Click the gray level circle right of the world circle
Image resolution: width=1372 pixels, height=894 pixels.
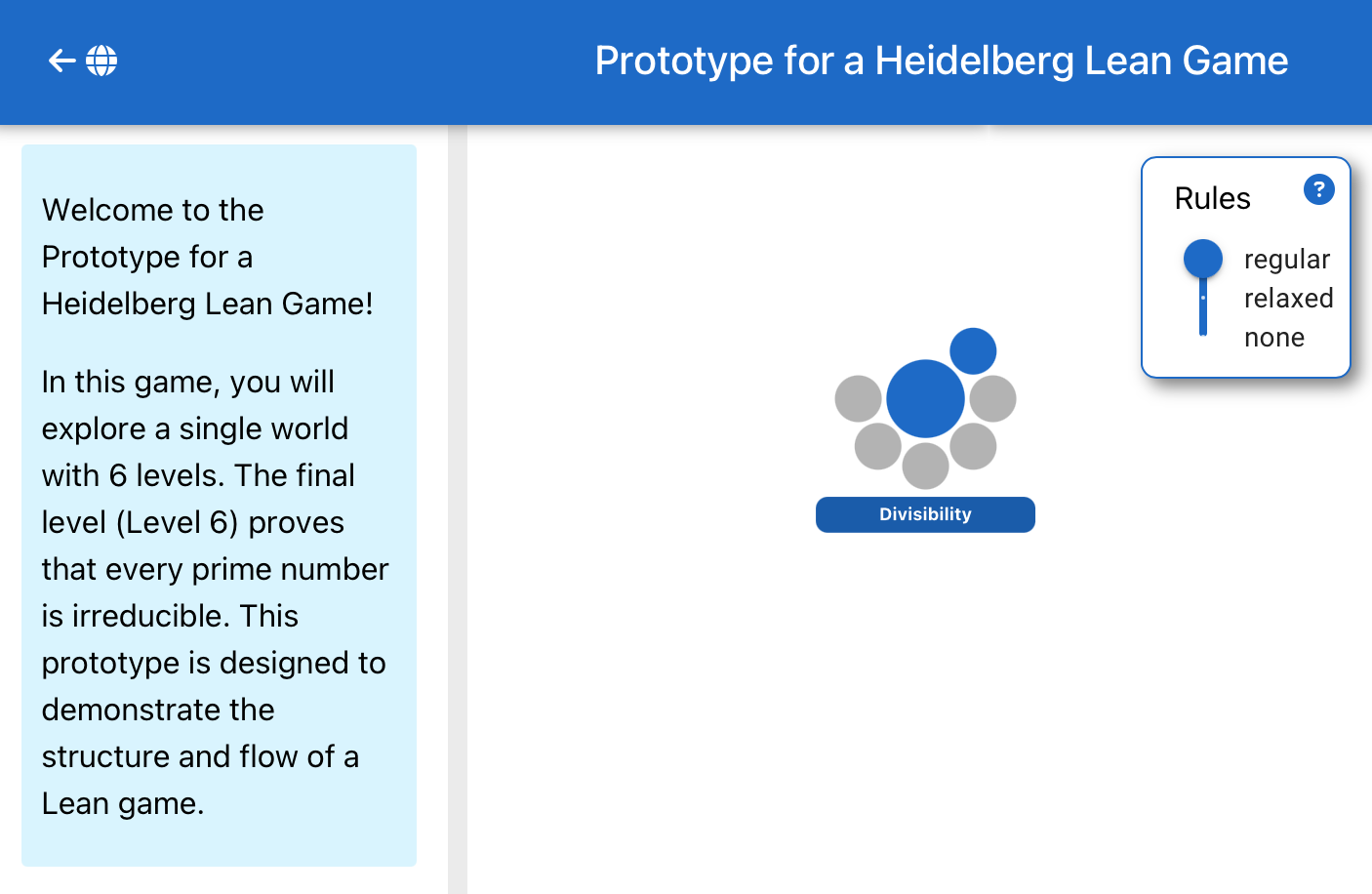pos(993,398)
